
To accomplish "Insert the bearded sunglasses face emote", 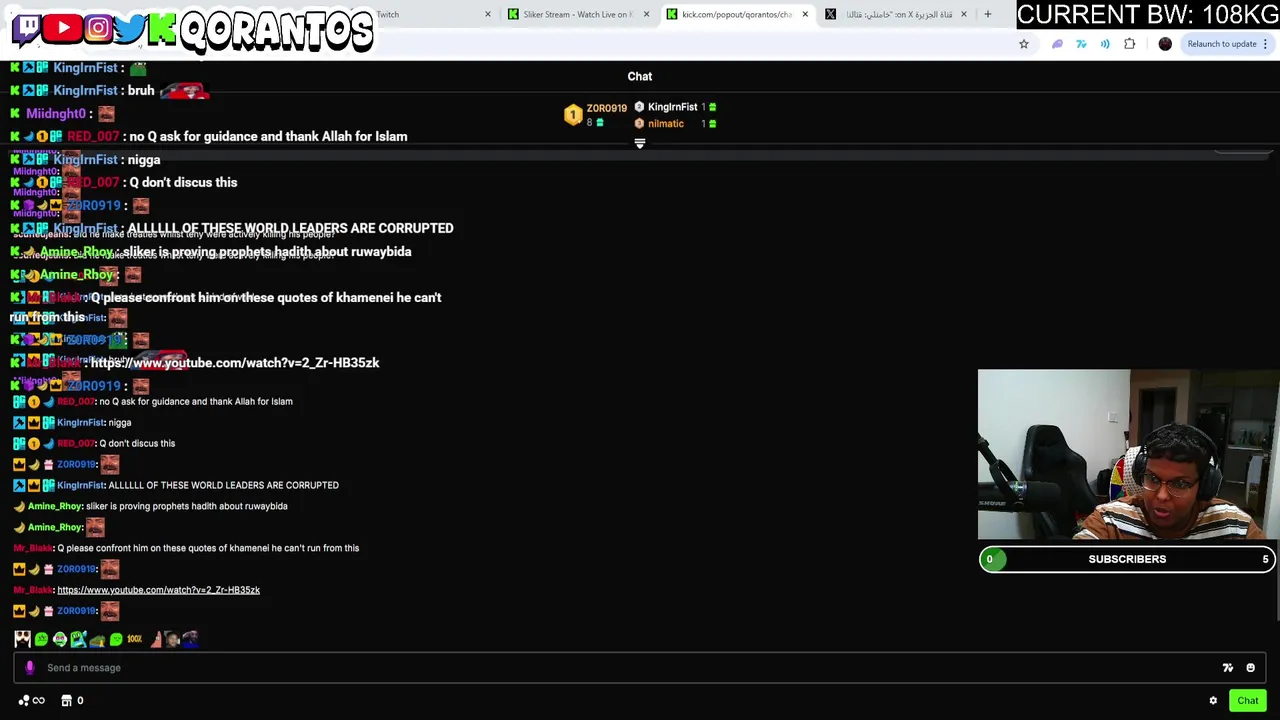I will click(23, 639).
